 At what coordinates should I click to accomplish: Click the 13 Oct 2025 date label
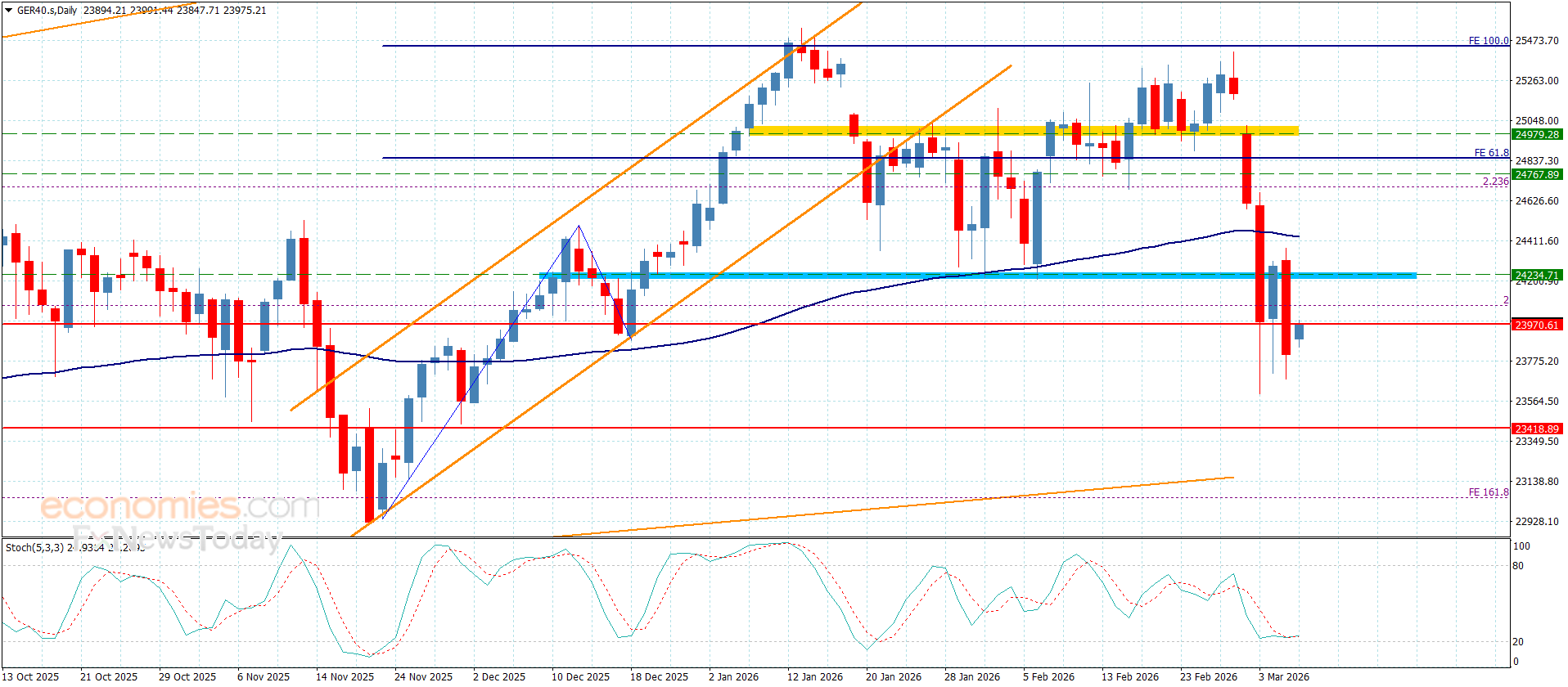30,676
